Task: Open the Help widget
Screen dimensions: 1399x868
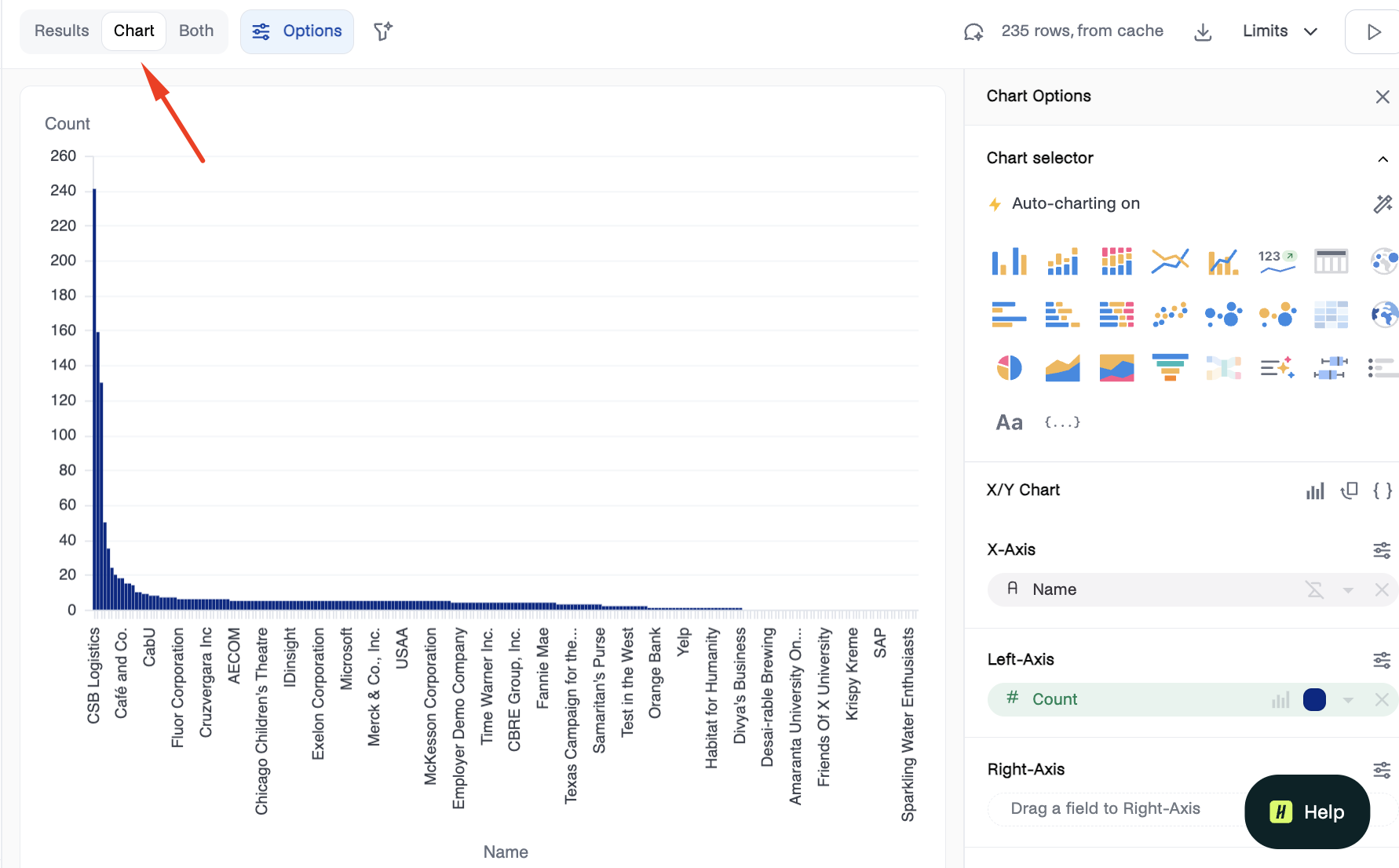Action: click(1307, 812)
